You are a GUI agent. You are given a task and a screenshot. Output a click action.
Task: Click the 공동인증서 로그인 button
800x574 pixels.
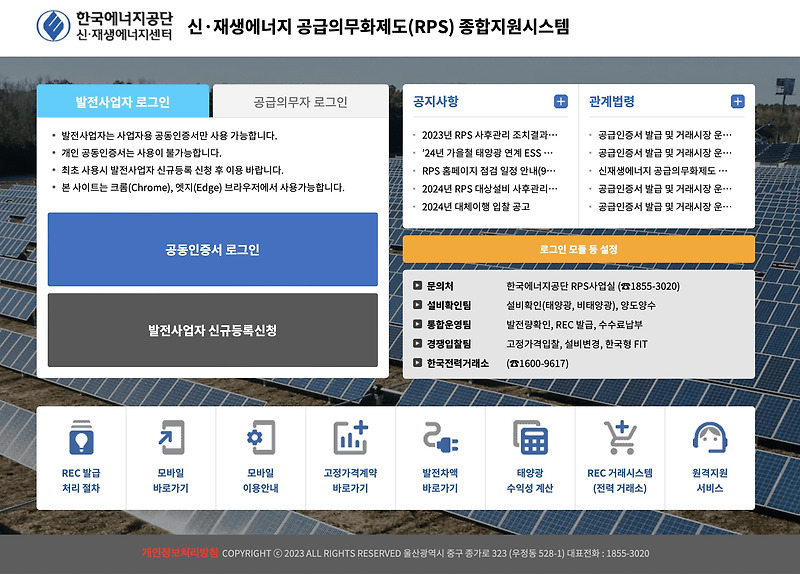tap(213, 249)
